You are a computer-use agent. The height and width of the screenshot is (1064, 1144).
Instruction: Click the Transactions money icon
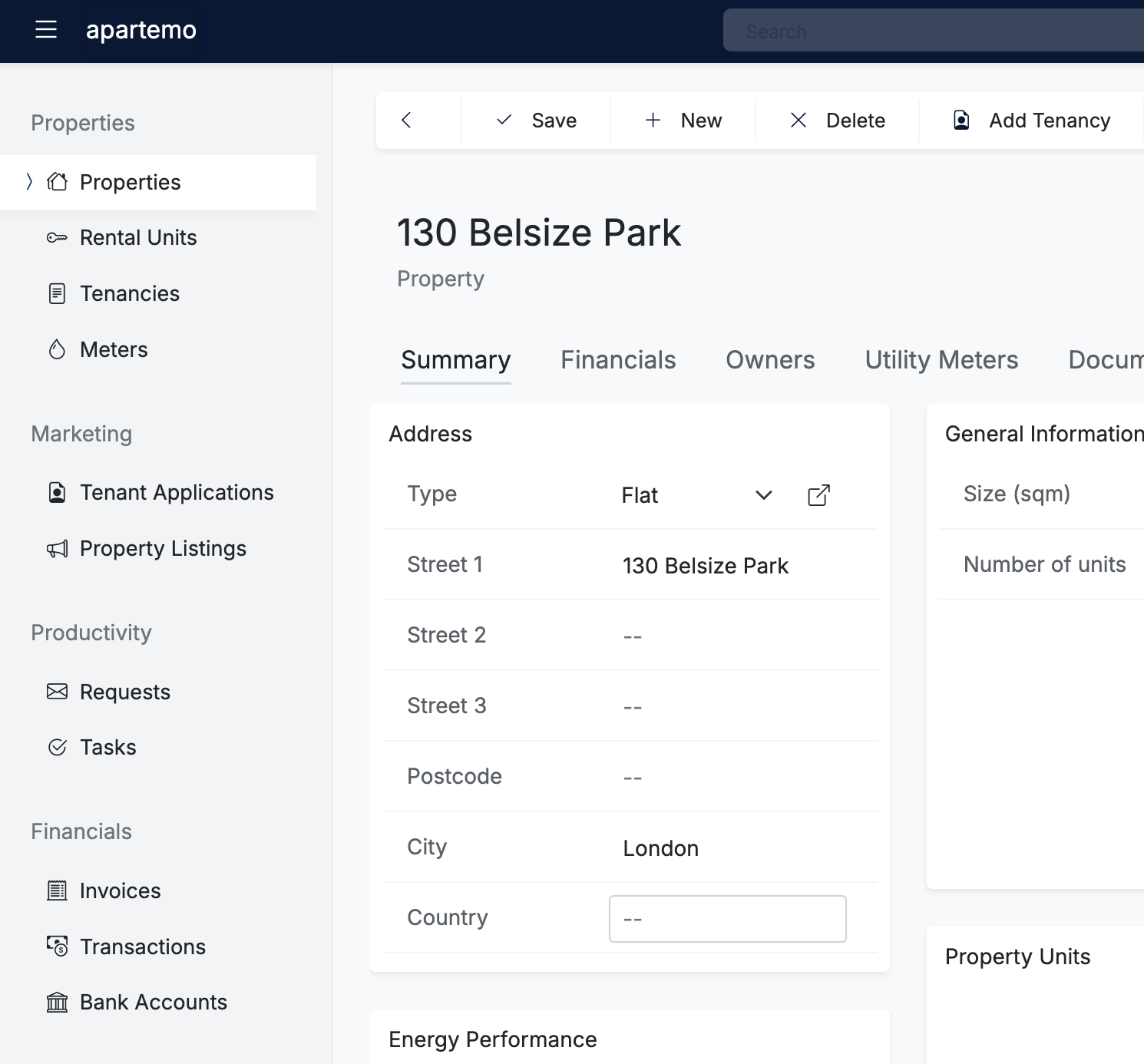pos(58,946)
